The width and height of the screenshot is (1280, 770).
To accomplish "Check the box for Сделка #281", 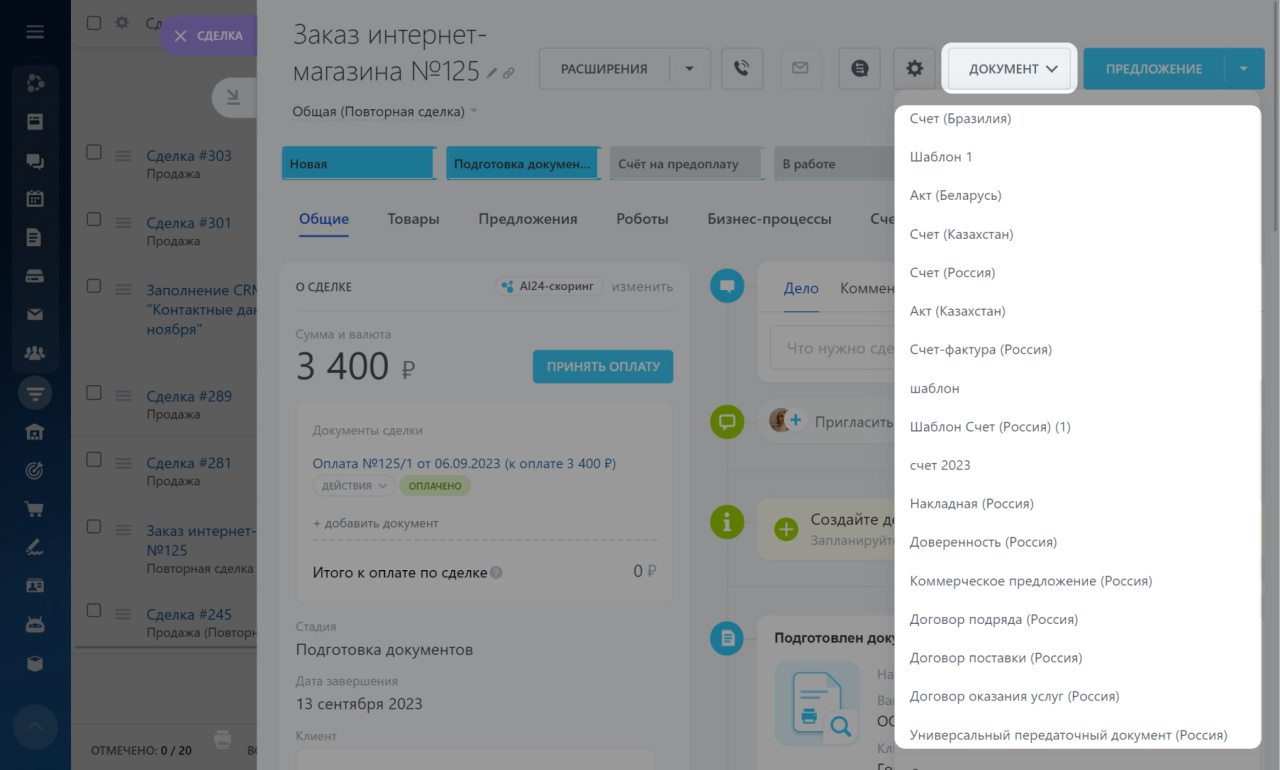I will coord(94,460).
